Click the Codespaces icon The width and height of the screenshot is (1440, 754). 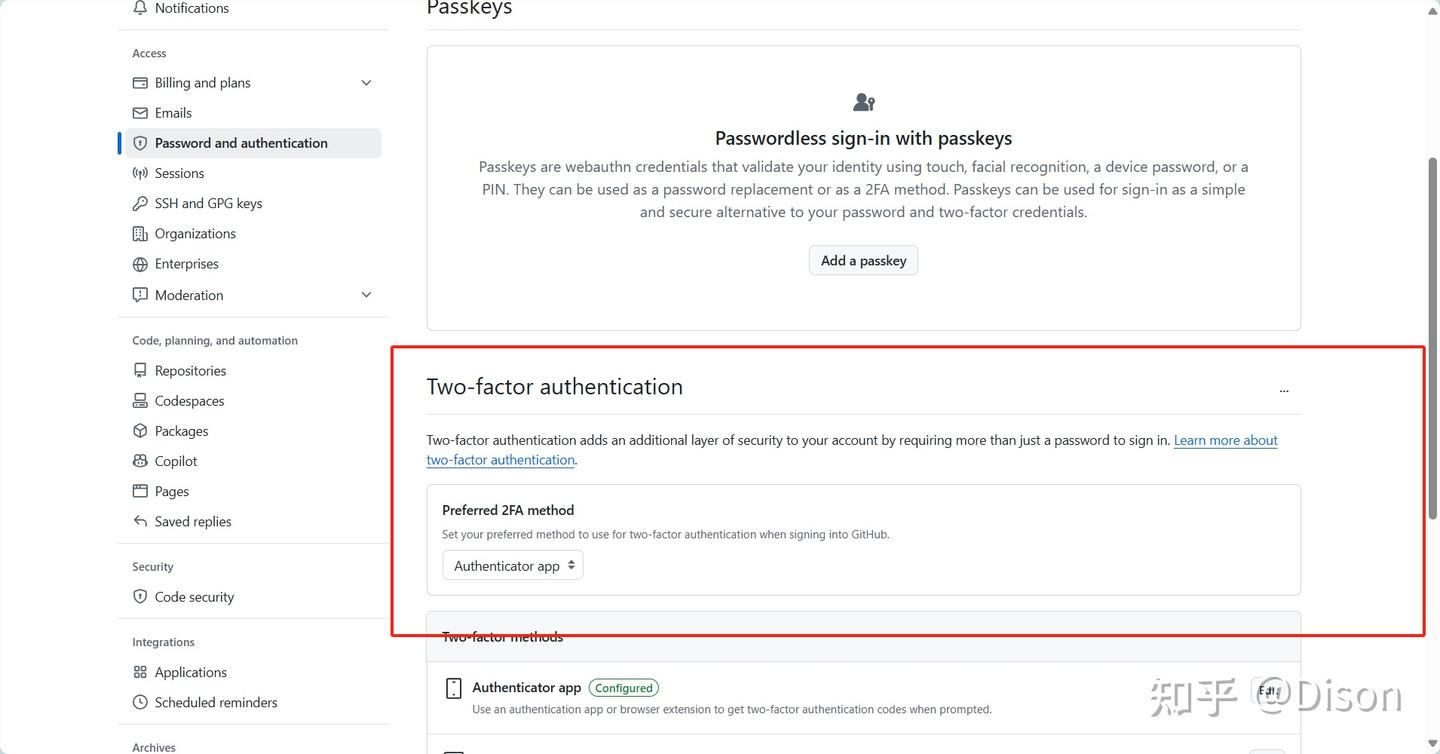(x=140, y=401)
